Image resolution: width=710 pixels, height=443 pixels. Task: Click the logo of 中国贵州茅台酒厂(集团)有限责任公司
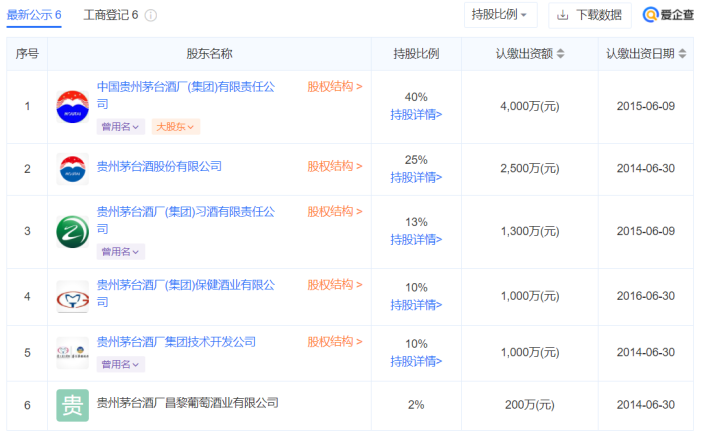[x=73, y=106]
